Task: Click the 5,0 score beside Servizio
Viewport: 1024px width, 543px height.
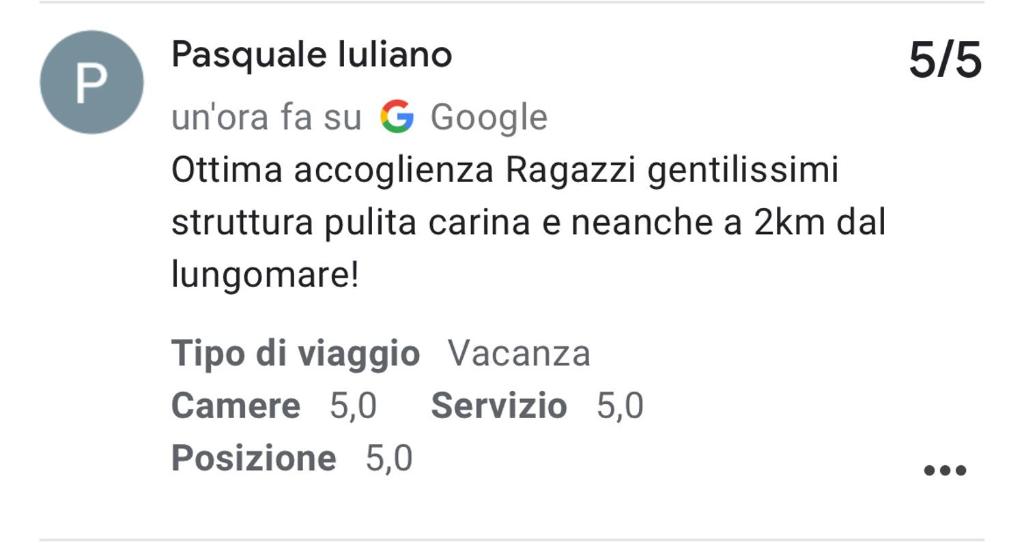Action: [620, 406]
